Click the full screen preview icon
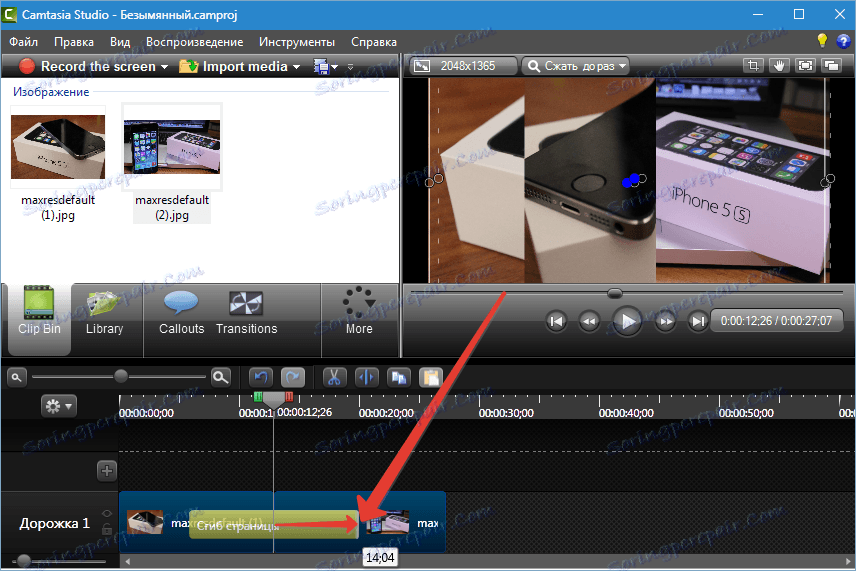 click(805, 66)
